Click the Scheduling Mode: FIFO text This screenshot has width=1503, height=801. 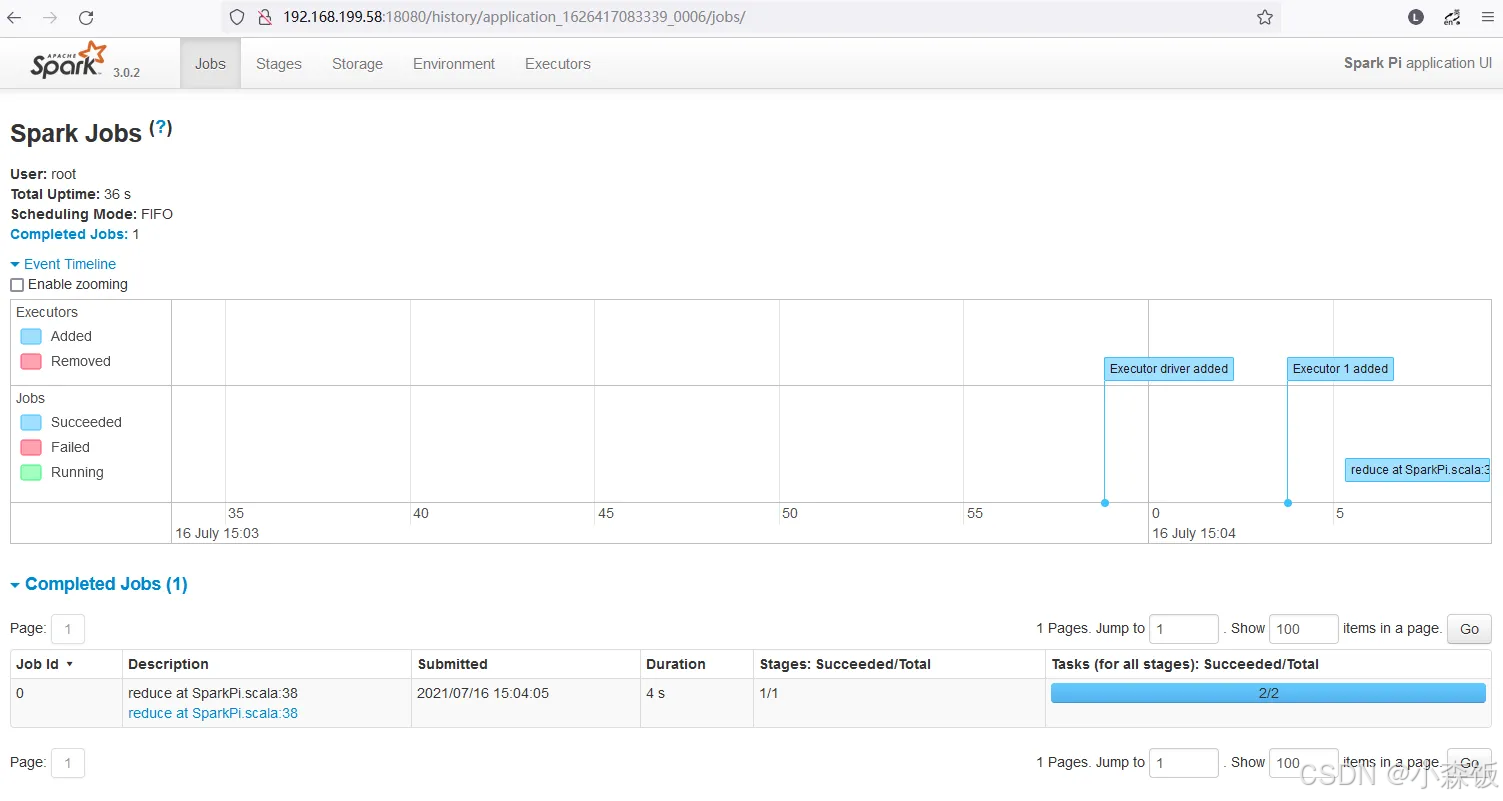(x=92, y=214)
